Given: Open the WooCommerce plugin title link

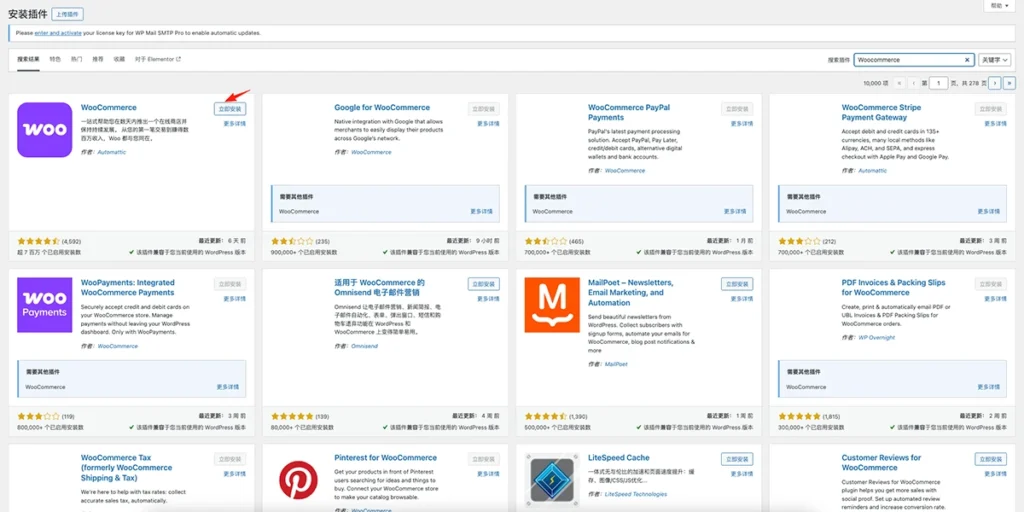Looking at the screenshot, I should [108, 108].
